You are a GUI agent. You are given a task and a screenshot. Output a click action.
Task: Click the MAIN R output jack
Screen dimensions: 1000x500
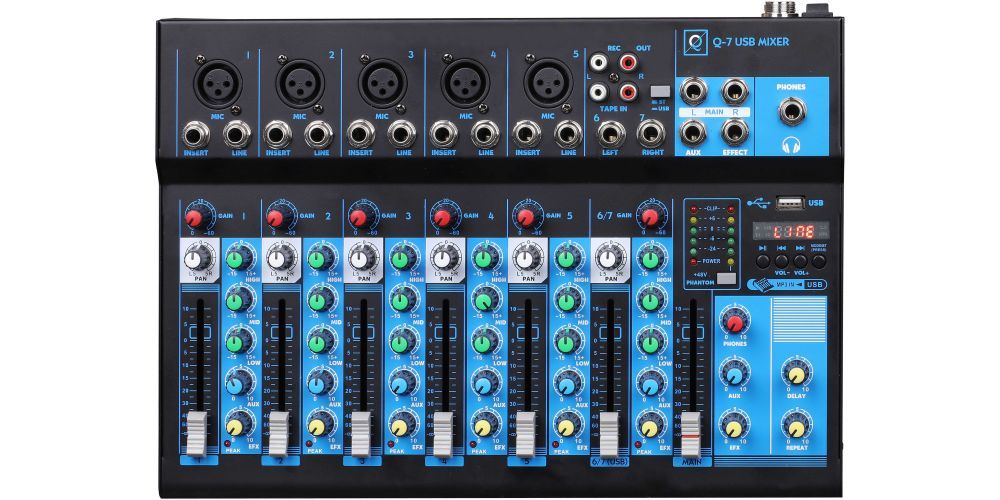click(x=735, y=91)
